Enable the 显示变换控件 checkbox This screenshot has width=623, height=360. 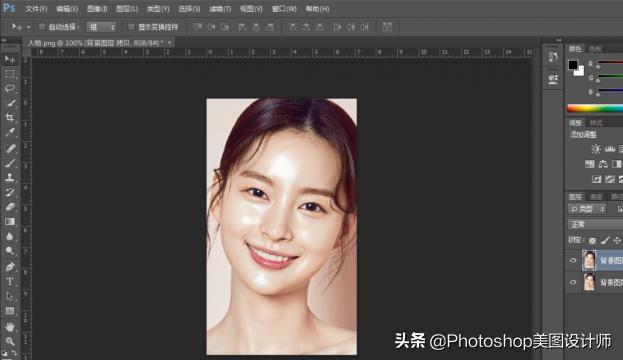pos(131,27)
